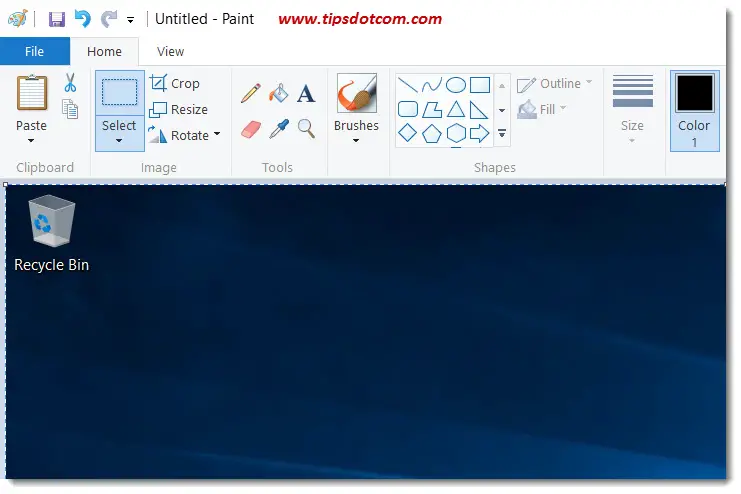Select the Magnifier tool
This screenshot has height=494, width=741.
[x=306, y=129]
